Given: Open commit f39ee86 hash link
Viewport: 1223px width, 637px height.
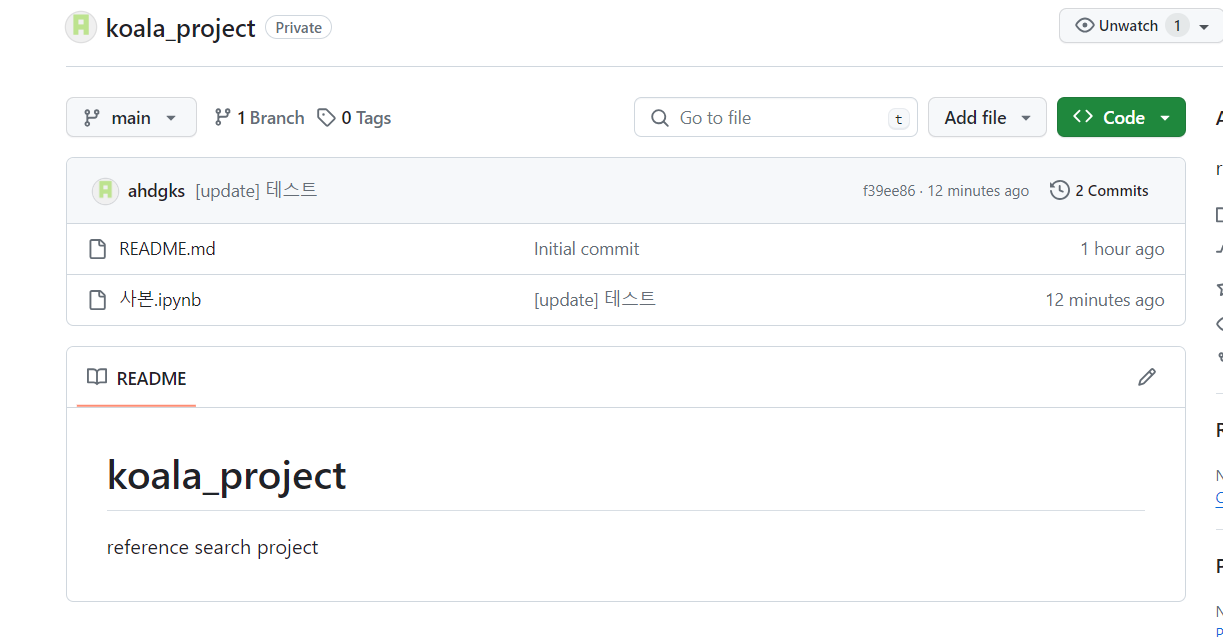Looking at the screenshot, I should pos(888,191).
